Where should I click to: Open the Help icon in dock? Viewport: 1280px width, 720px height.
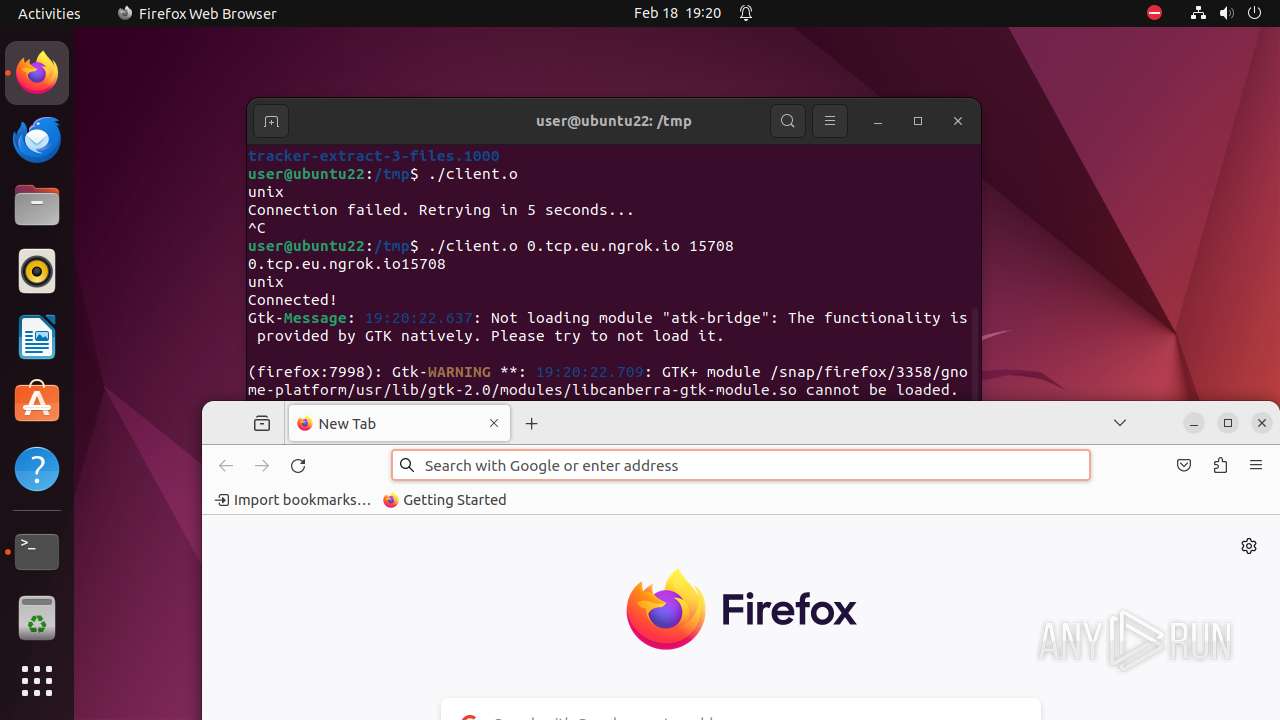tap(37, 469)
